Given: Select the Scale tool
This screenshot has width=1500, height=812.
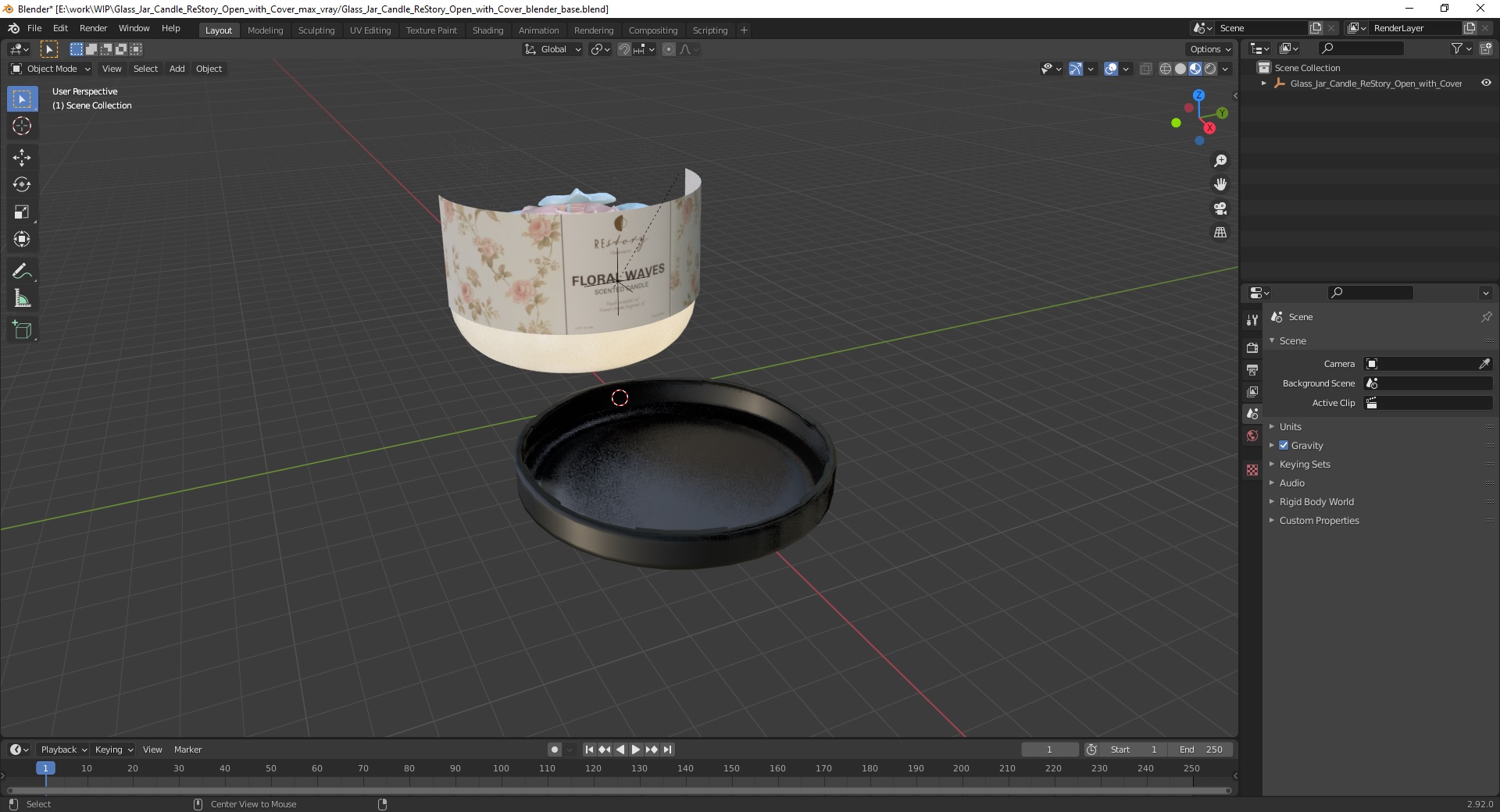Looking at the screenshot, I should (22, 212).
